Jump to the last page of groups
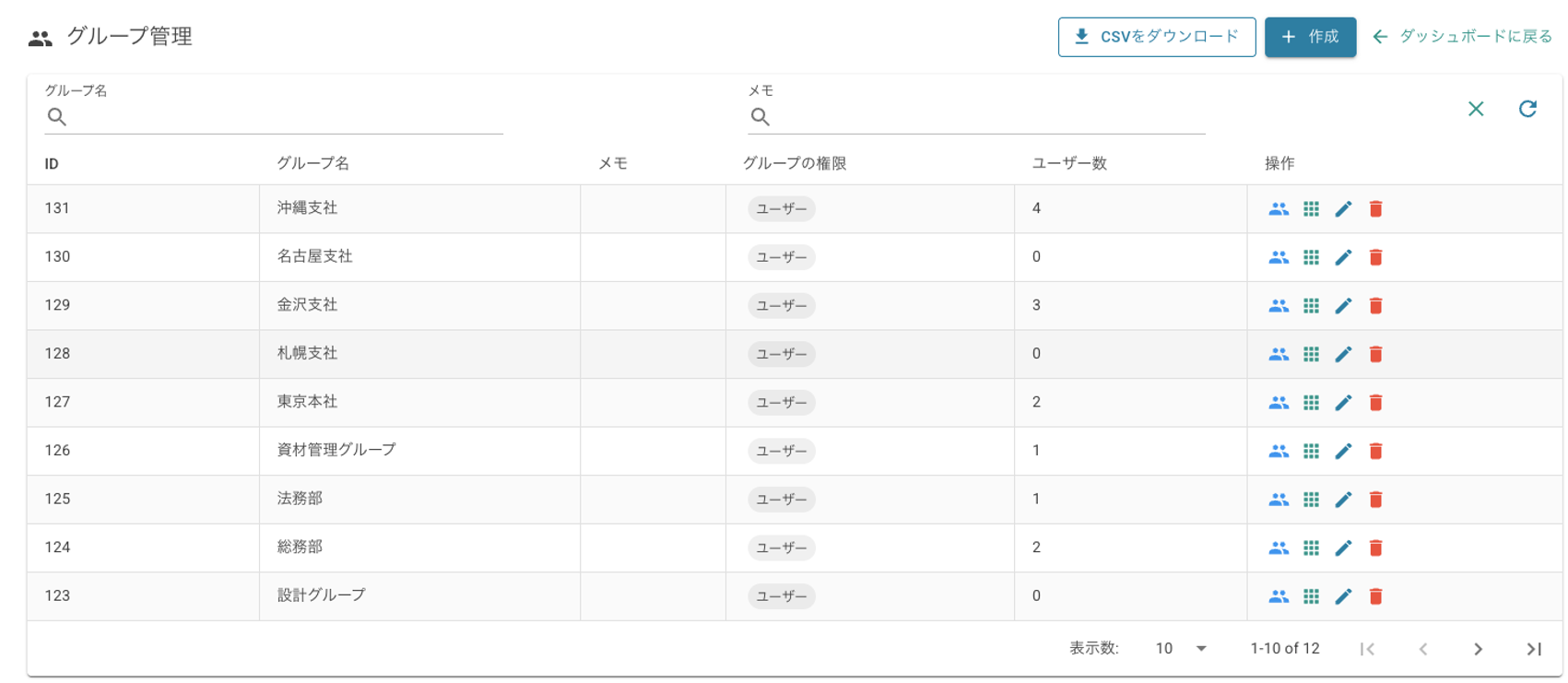Image resolution: width=1568 pixels, height=683 pixels. point(1533,649)
